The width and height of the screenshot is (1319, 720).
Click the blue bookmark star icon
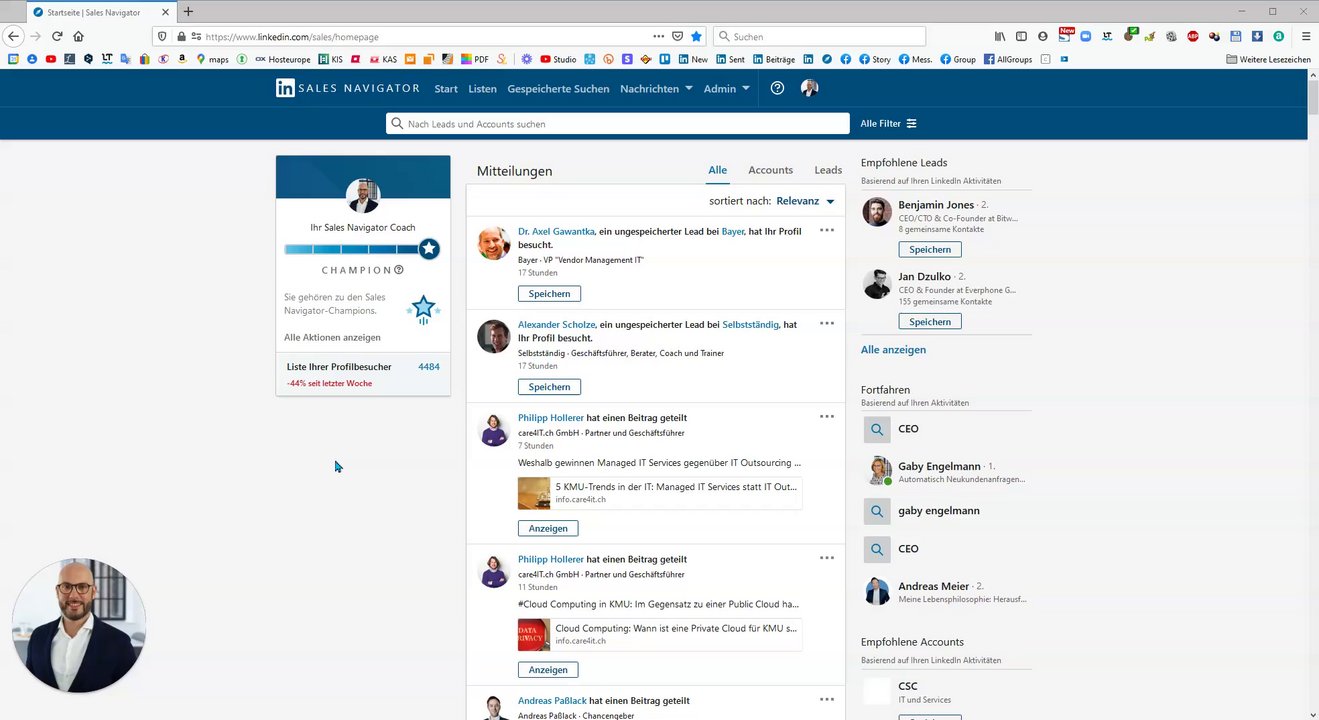(696, 36)
